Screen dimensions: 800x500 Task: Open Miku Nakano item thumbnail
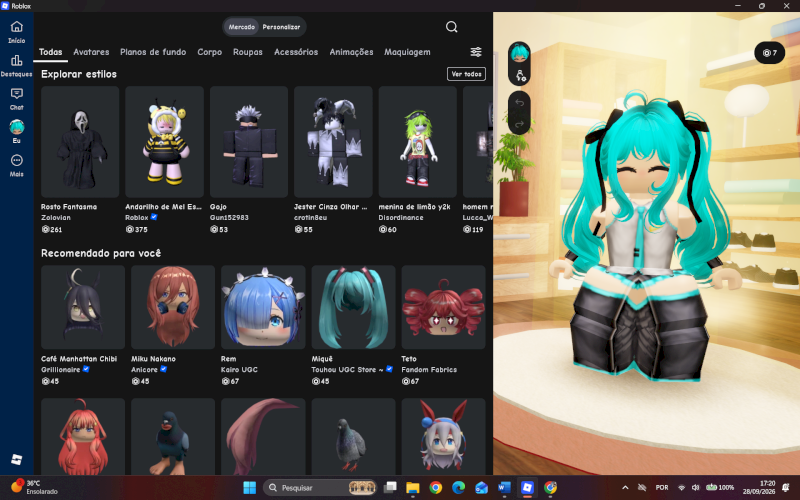pos(173,307)
